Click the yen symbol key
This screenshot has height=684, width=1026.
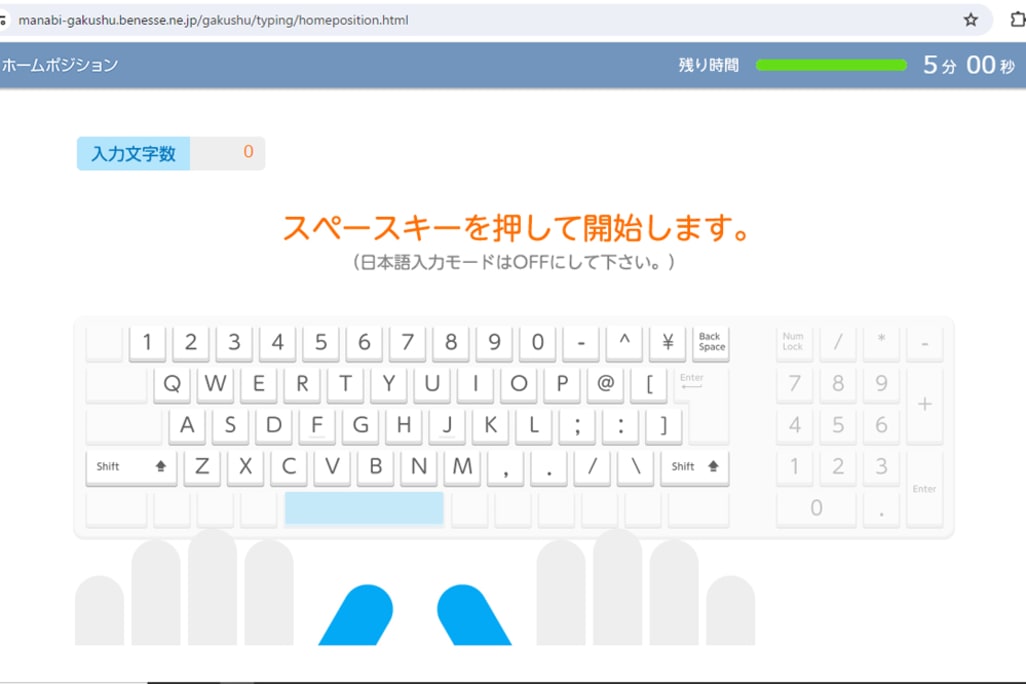click(667, 343)
